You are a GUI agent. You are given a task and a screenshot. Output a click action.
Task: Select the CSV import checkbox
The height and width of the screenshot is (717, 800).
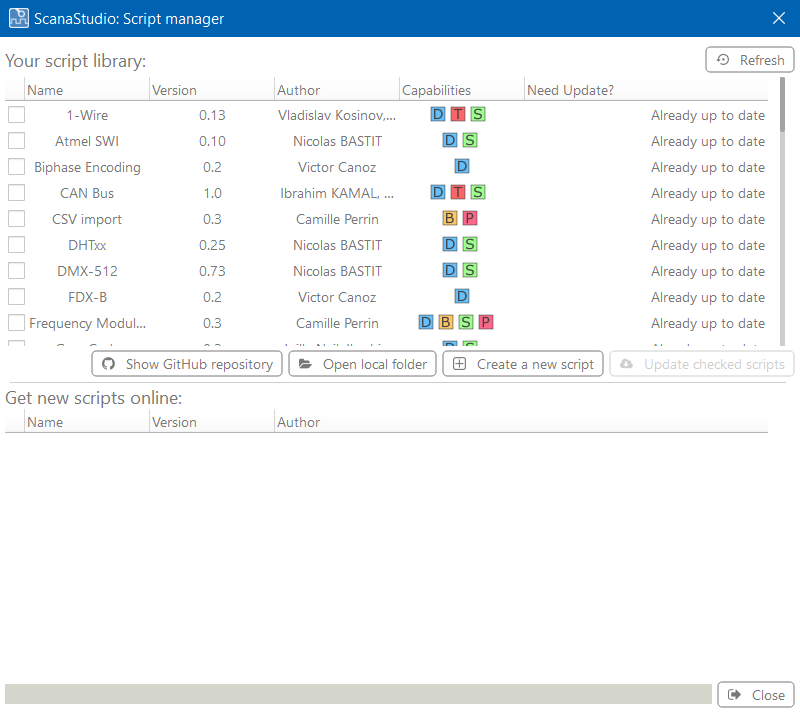pyautogui.click(x=16, y=218)
